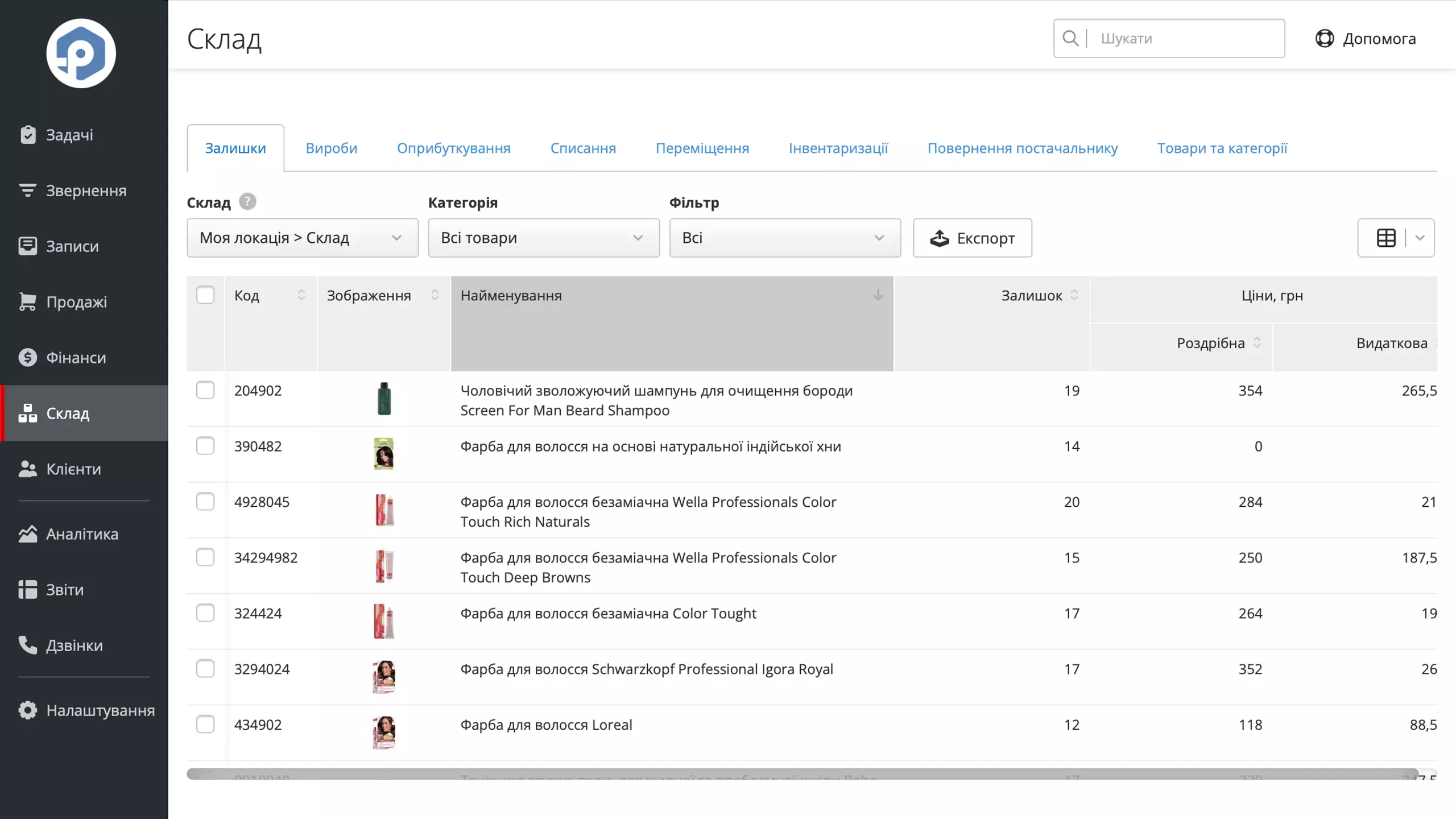Image resolution: width=1456 pixels, height=819 pixels.
Task: Click the Фінанси dollar icon
Action: click(x=27, y=358)
